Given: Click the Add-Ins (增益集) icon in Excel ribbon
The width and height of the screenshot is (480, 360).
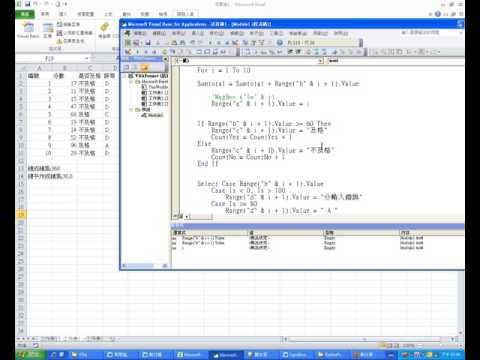Looking at the screenshot, I should coord(105,29).
